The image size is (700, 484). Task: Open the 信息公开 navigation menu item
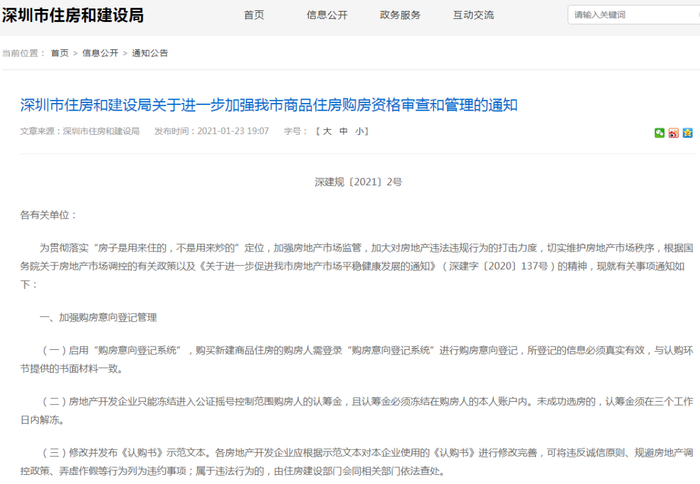[x=327, y=15]
